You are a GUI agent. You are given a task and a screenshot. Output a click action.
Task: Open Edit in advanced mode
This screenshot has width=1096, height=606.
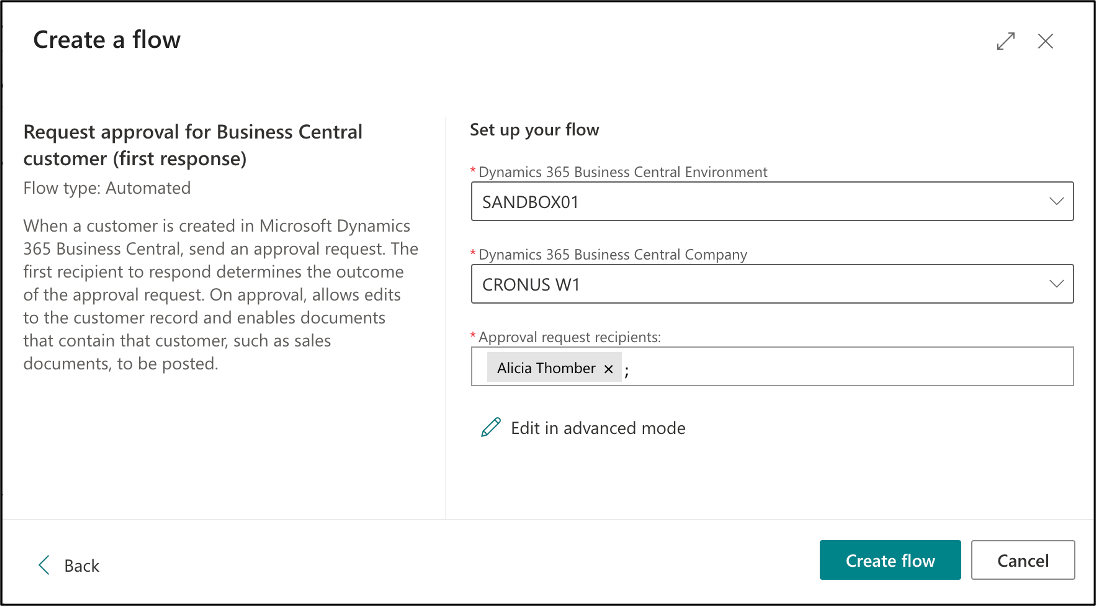pyautogui.click(x=597, y=427)
